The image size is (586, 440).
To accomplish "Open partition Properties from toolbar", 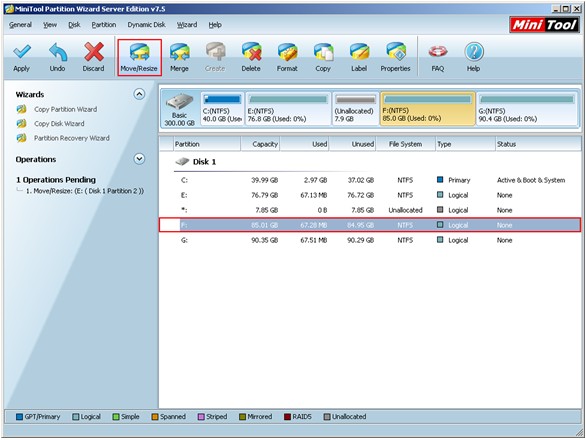I will [395, 57].
